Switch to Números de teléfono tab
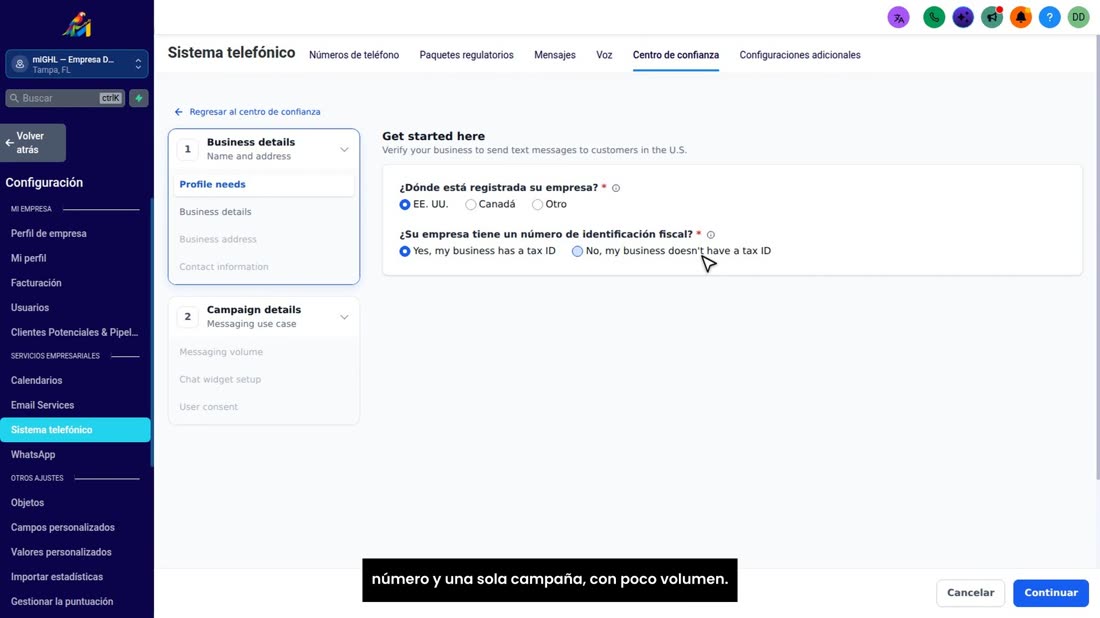The height and width of the screenshot is (618, 1100). (354, 55)
